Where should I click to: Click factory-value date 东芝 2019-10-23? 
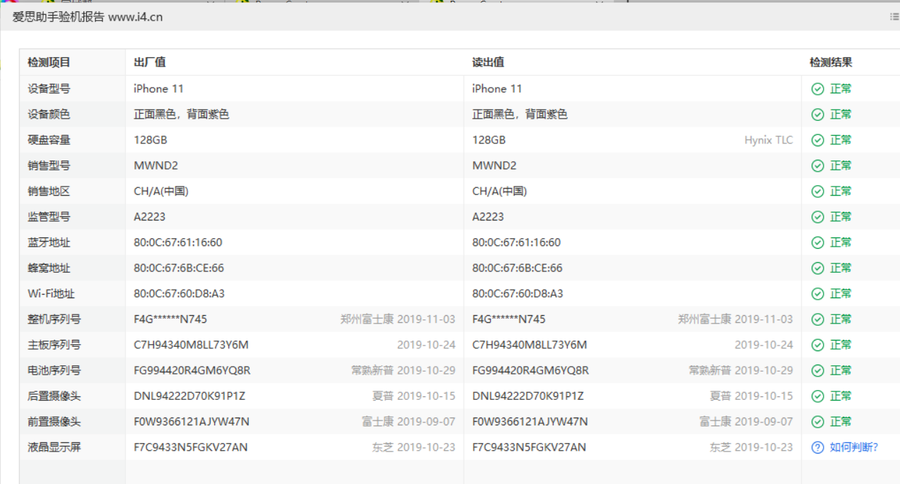(x=413, y=447)
